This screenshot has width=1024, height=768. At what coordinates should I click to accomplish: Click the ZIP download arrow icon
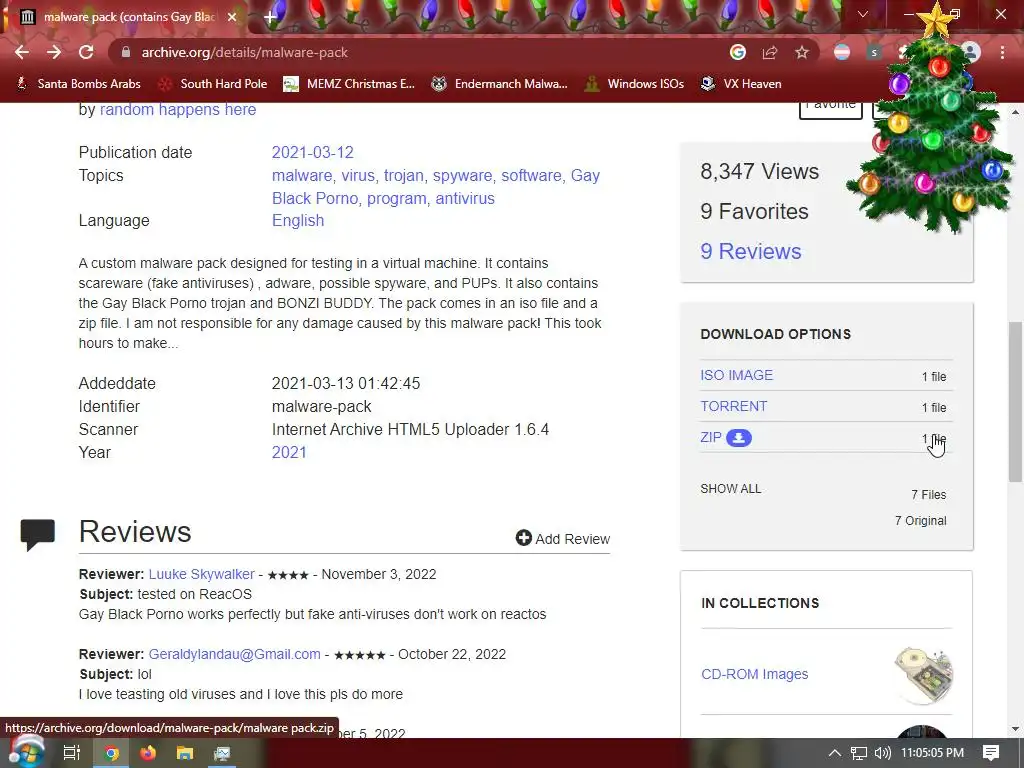(739, 438)
